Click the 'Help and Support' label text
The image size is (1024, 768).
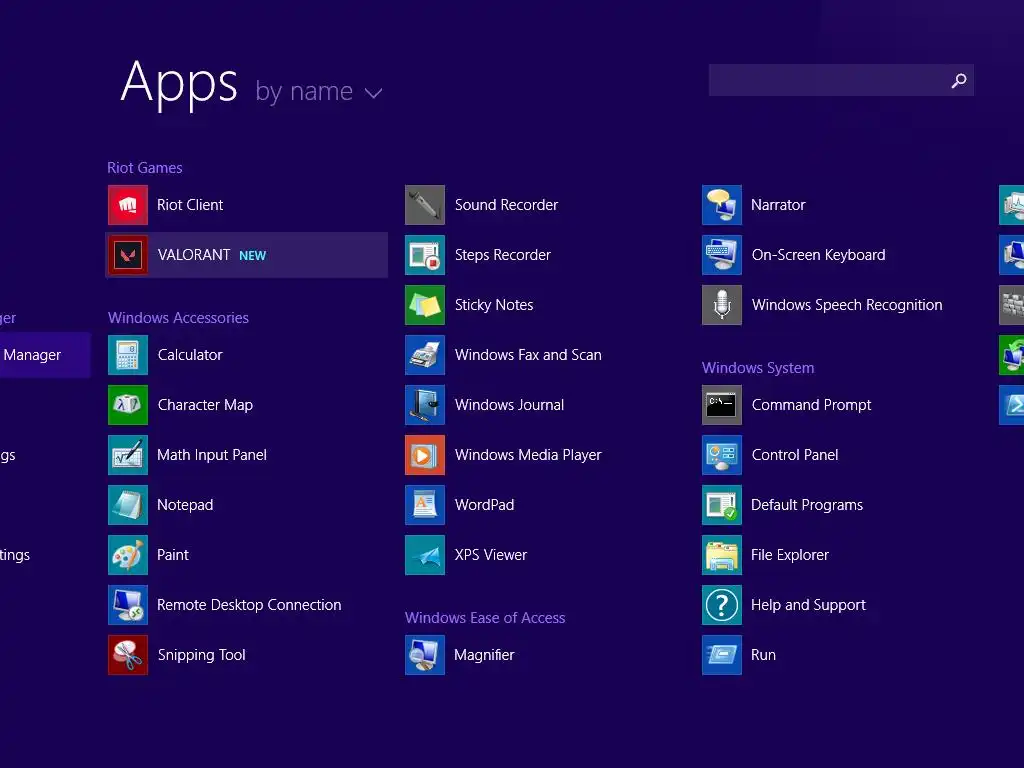[808, 605]
